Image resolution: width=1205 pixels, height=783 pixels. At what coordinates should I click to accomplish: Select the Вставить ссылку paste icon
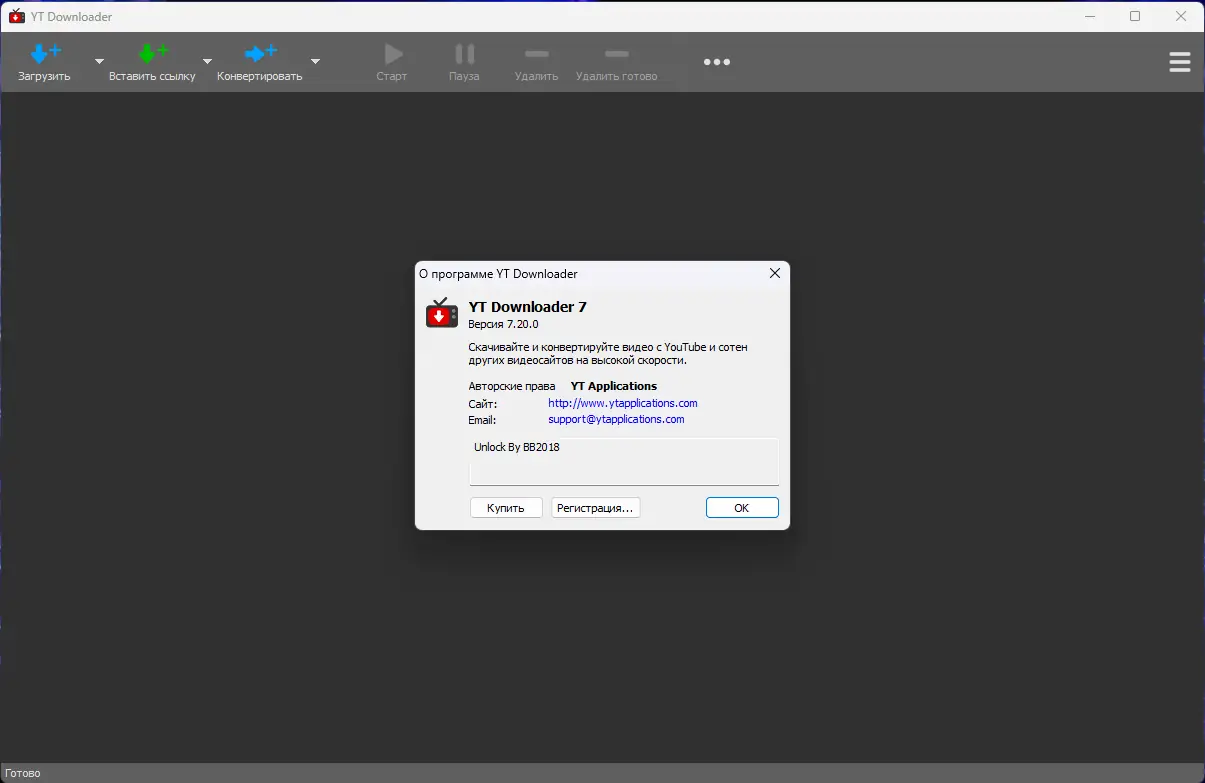point(153,53)
